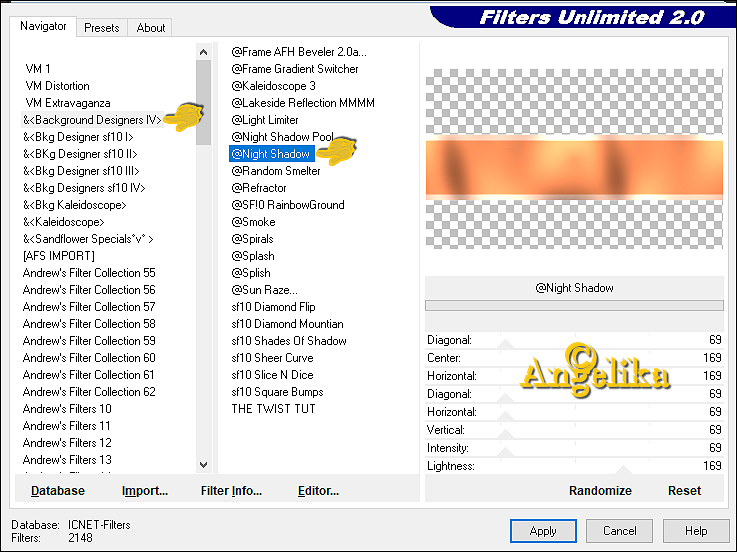Reset the filter parameters
Viewport: 737px width, 552px height.
click(684, 491)
